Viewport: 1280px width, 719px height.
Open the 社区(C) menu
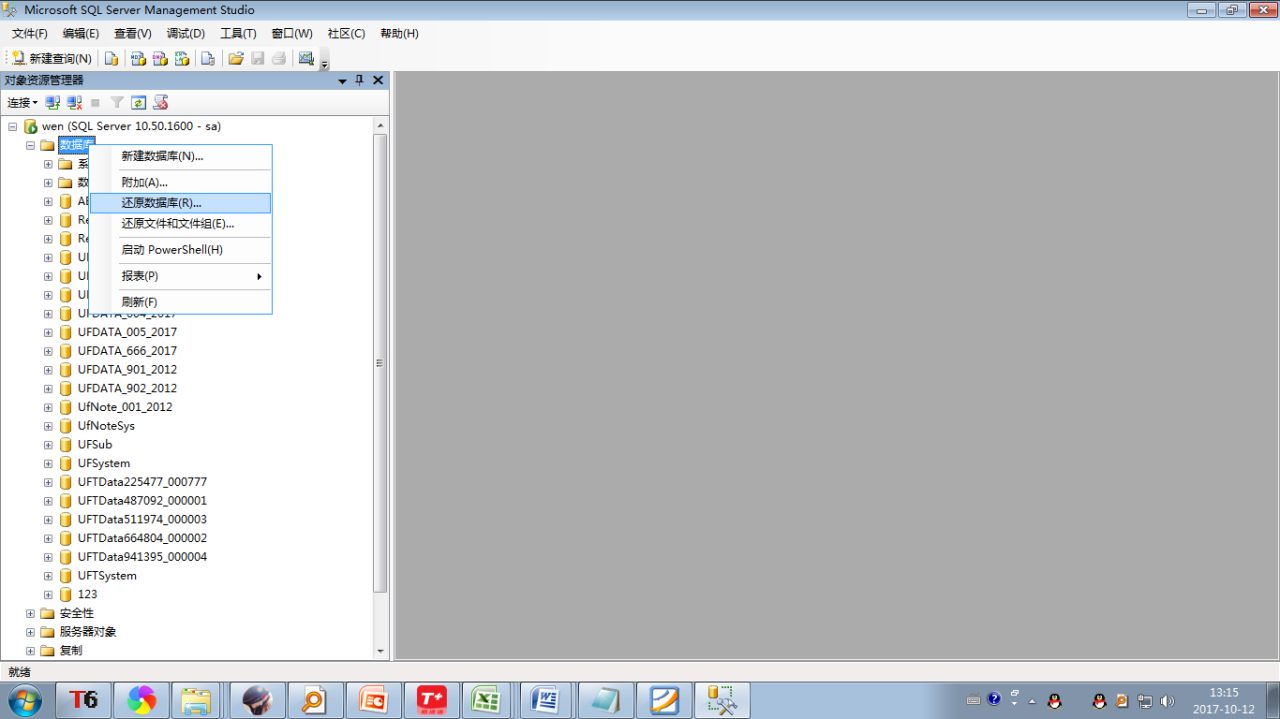[346, 33]
